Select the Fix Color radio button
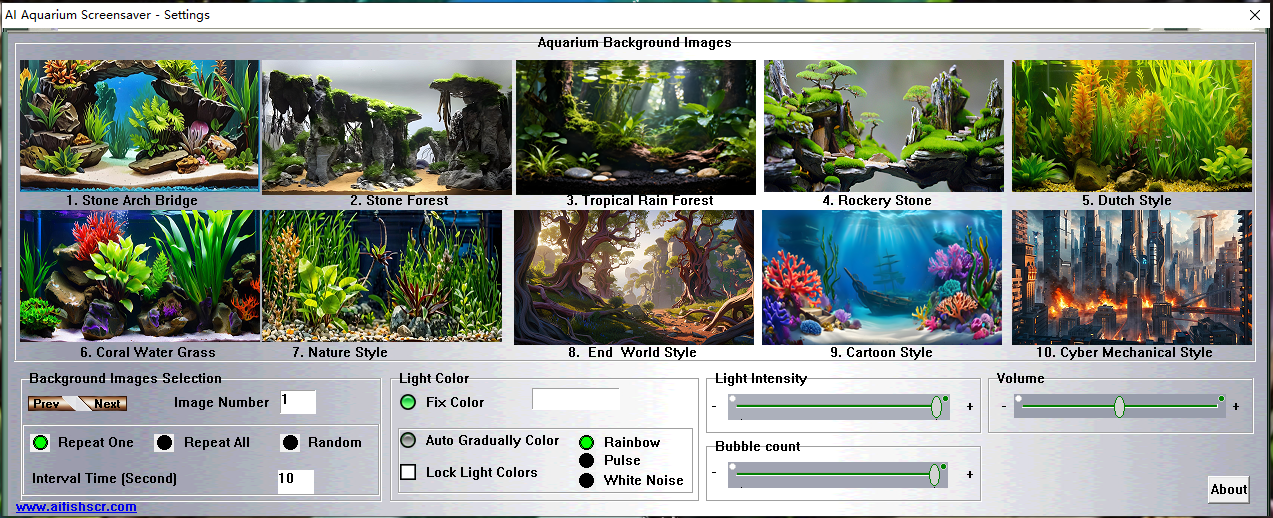 [x=408, y=402]
